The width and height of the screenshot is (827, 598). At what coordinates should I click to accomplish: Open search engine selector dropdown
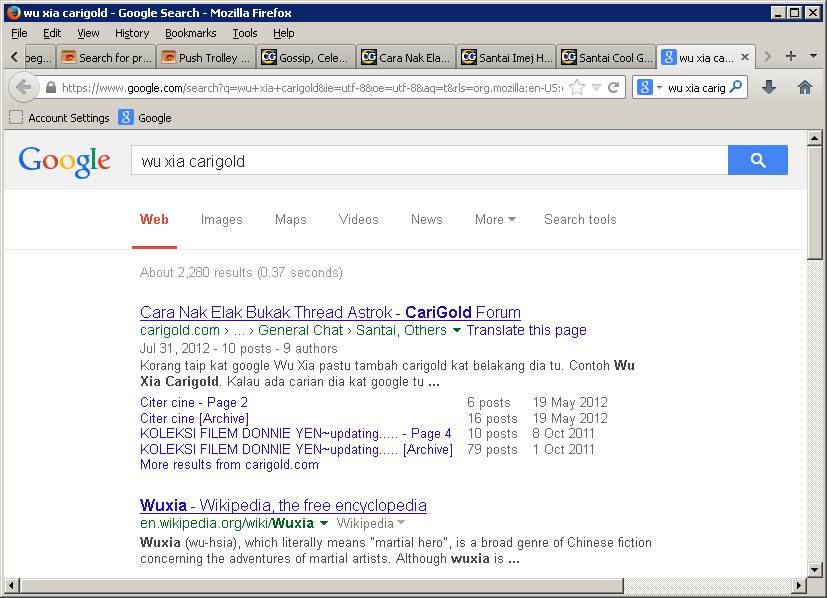(659, 88)
